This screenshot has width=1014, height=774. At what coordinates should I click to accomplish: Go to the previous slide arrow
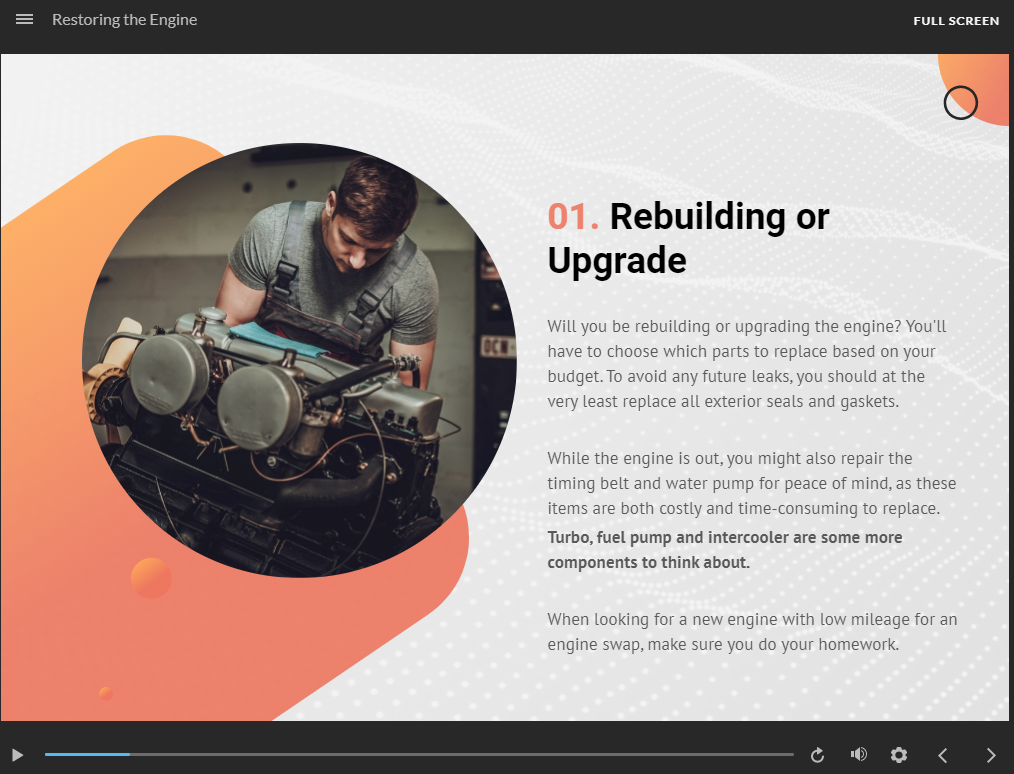pos(943,755)
